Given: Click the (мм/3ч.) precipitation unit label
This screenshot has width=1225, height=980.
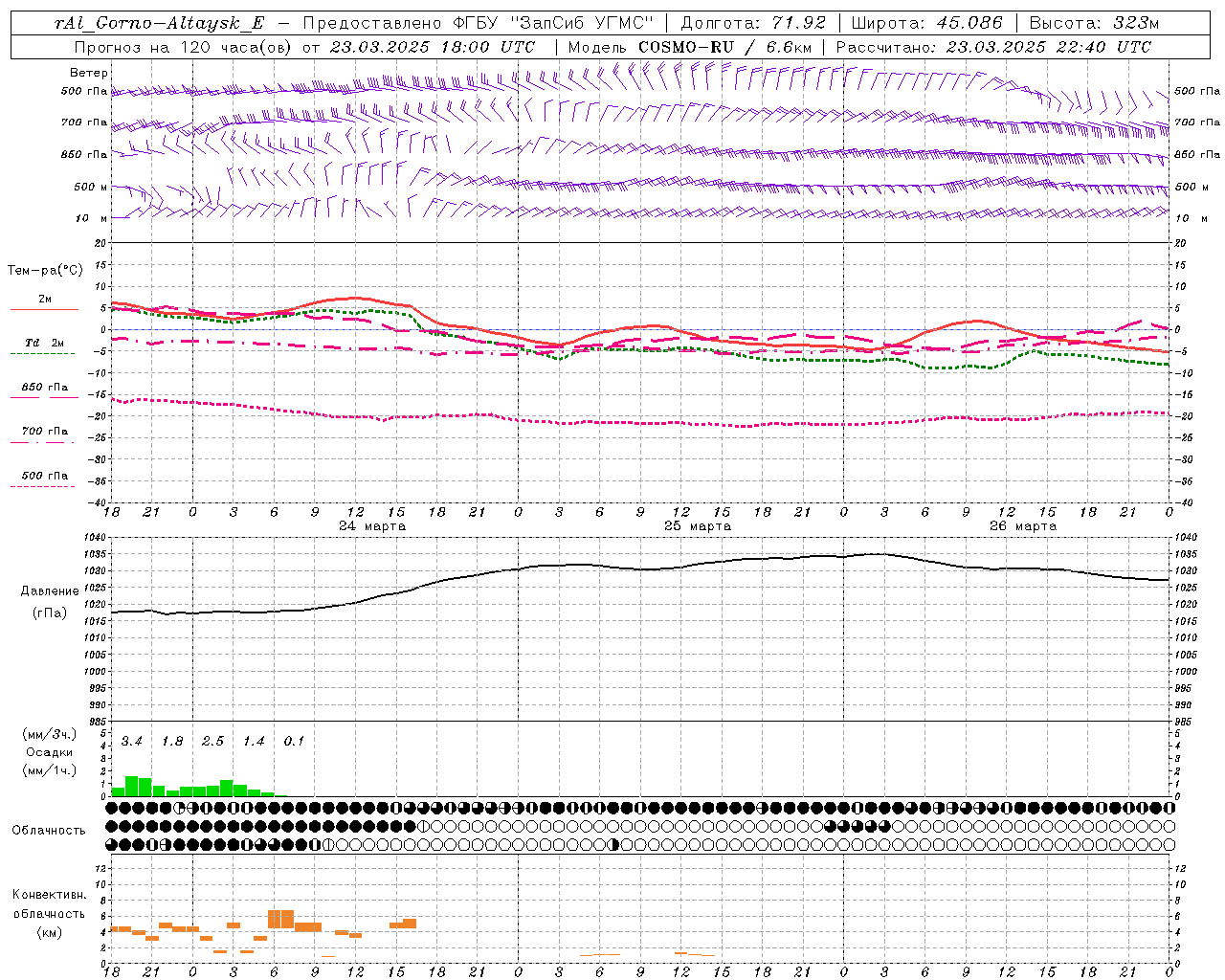Looking at the screenshot, I should coord(50,735).
